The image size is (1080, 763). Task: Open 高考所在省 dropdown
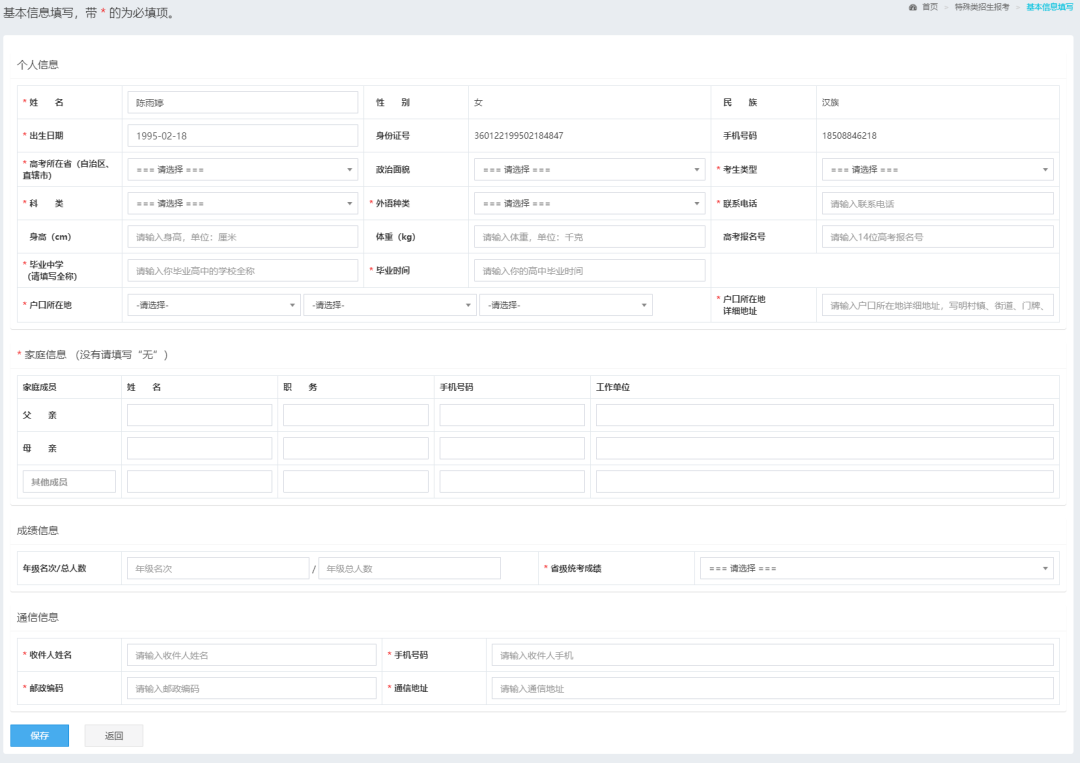(242, 169)
